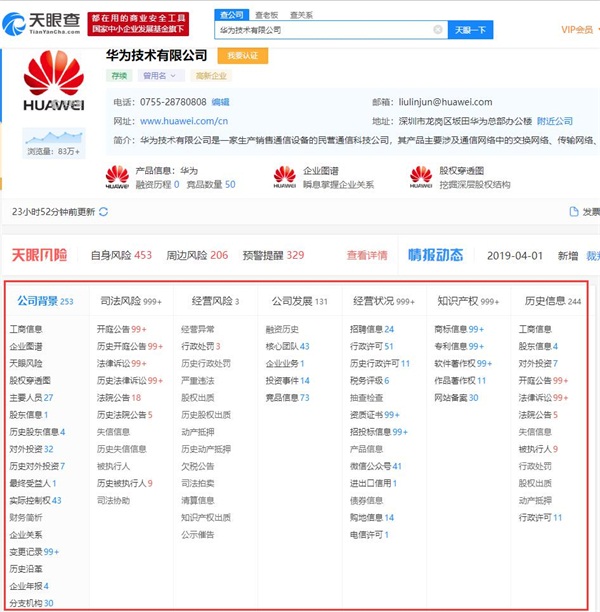The image size is (600, 612).
Task: Select the 历史信息 category tab
Action: (x=553, y=301)
